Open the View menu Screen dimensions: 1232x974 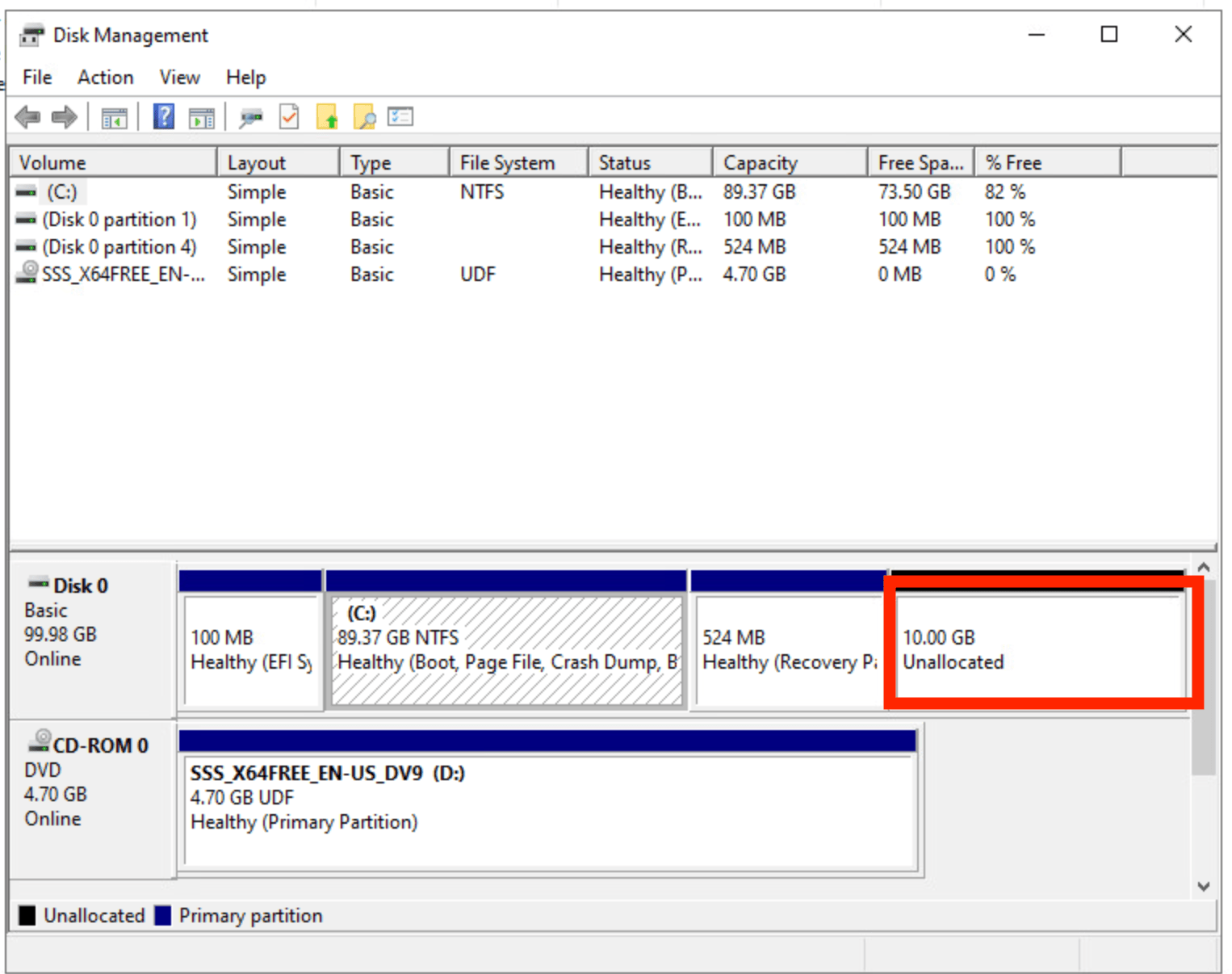coord(178,77)
